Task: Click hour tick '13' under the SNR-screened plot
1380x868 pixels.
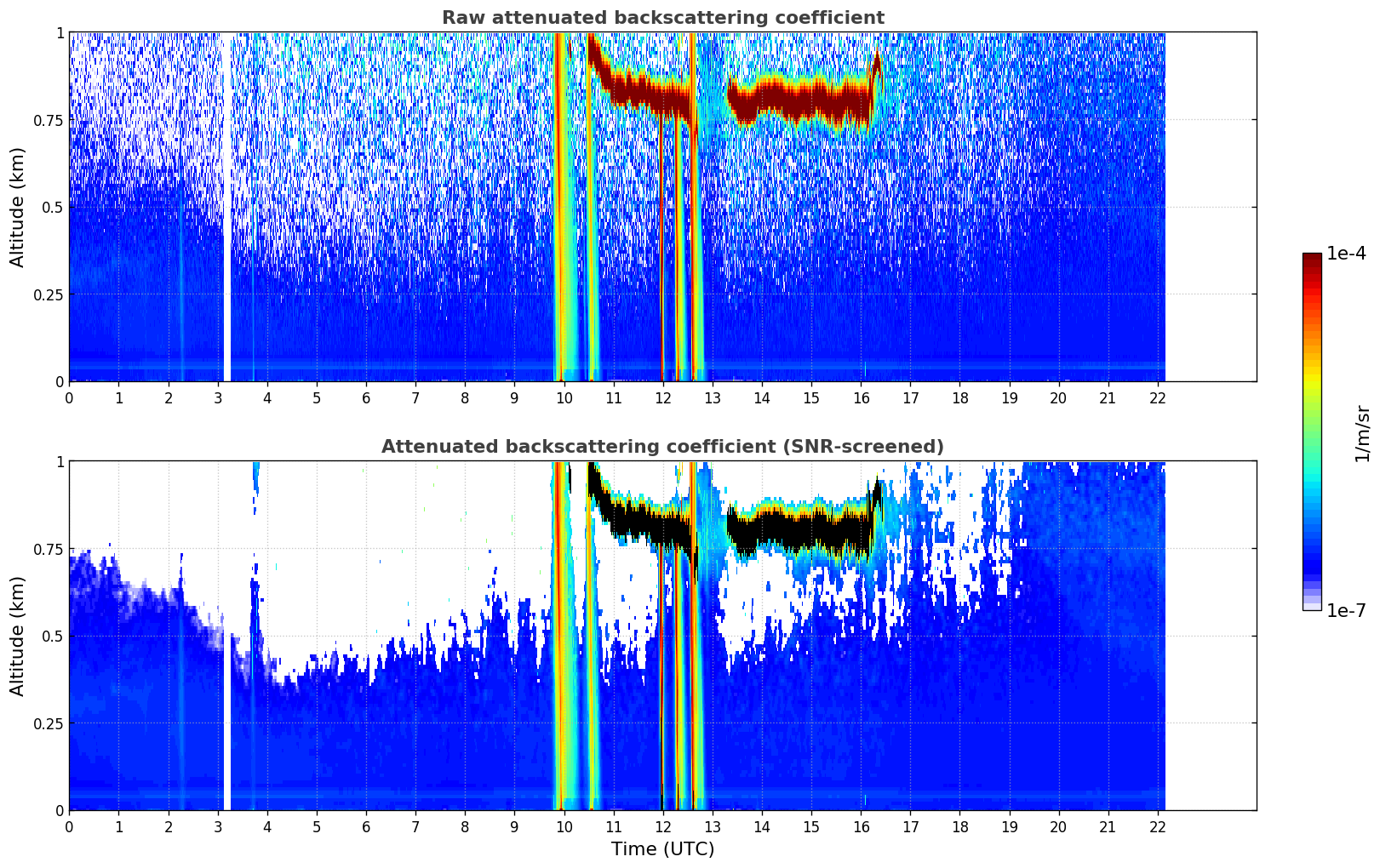Action: [x=712, y=826]
